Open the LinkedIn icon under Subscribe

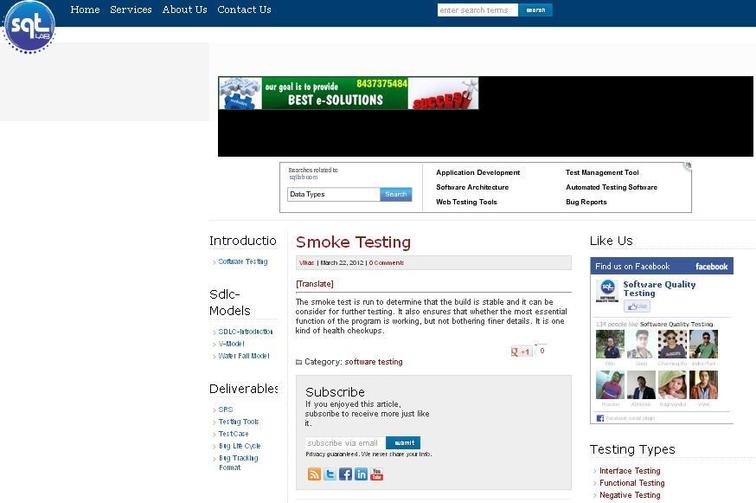coord(361,474)
